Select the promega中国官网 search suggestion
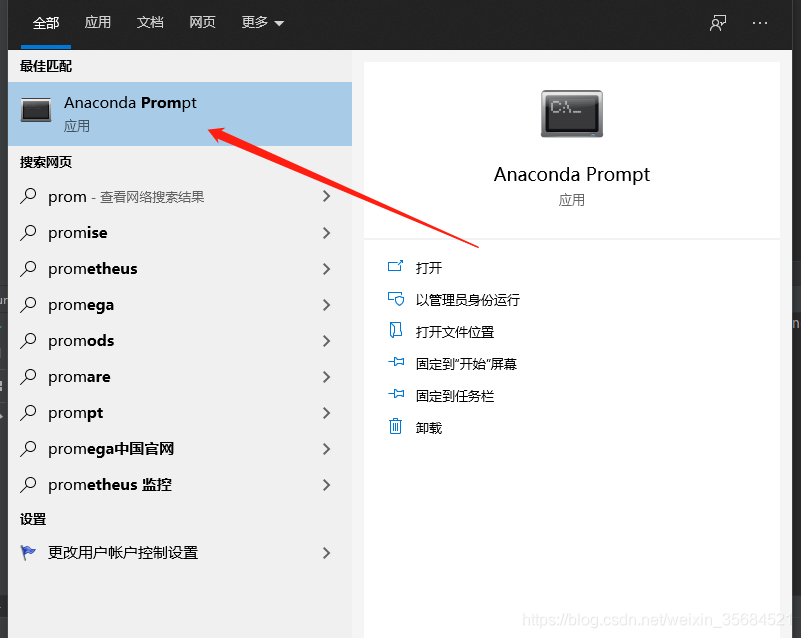 tap(180, 449)
